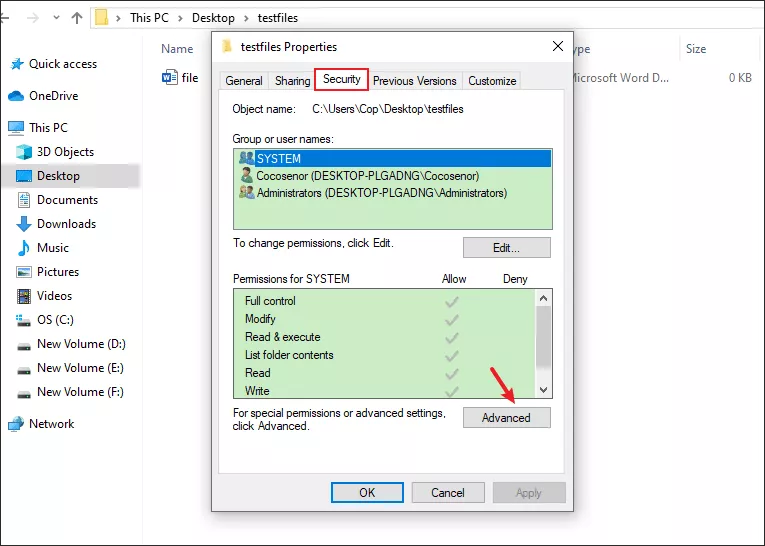Click the Videos film icon
Screen dimensions: 765x546
point(24,296)
